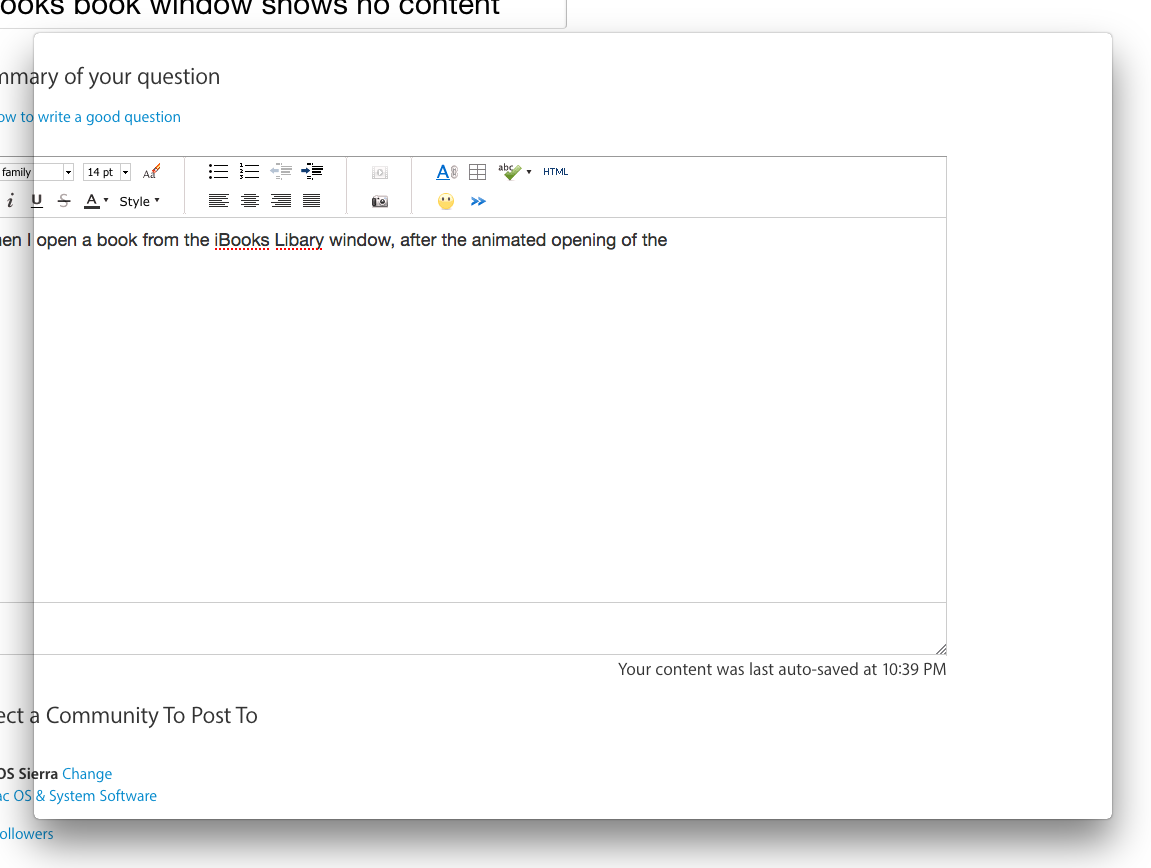
Task: Insert image using camera icon
Action: [380, 201]
